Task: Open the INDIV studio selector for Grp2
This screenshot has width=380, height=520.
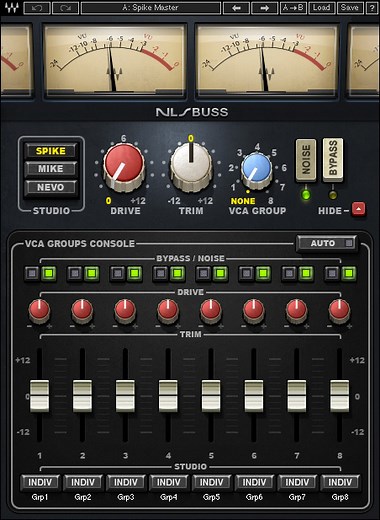Action: point(83,482)
